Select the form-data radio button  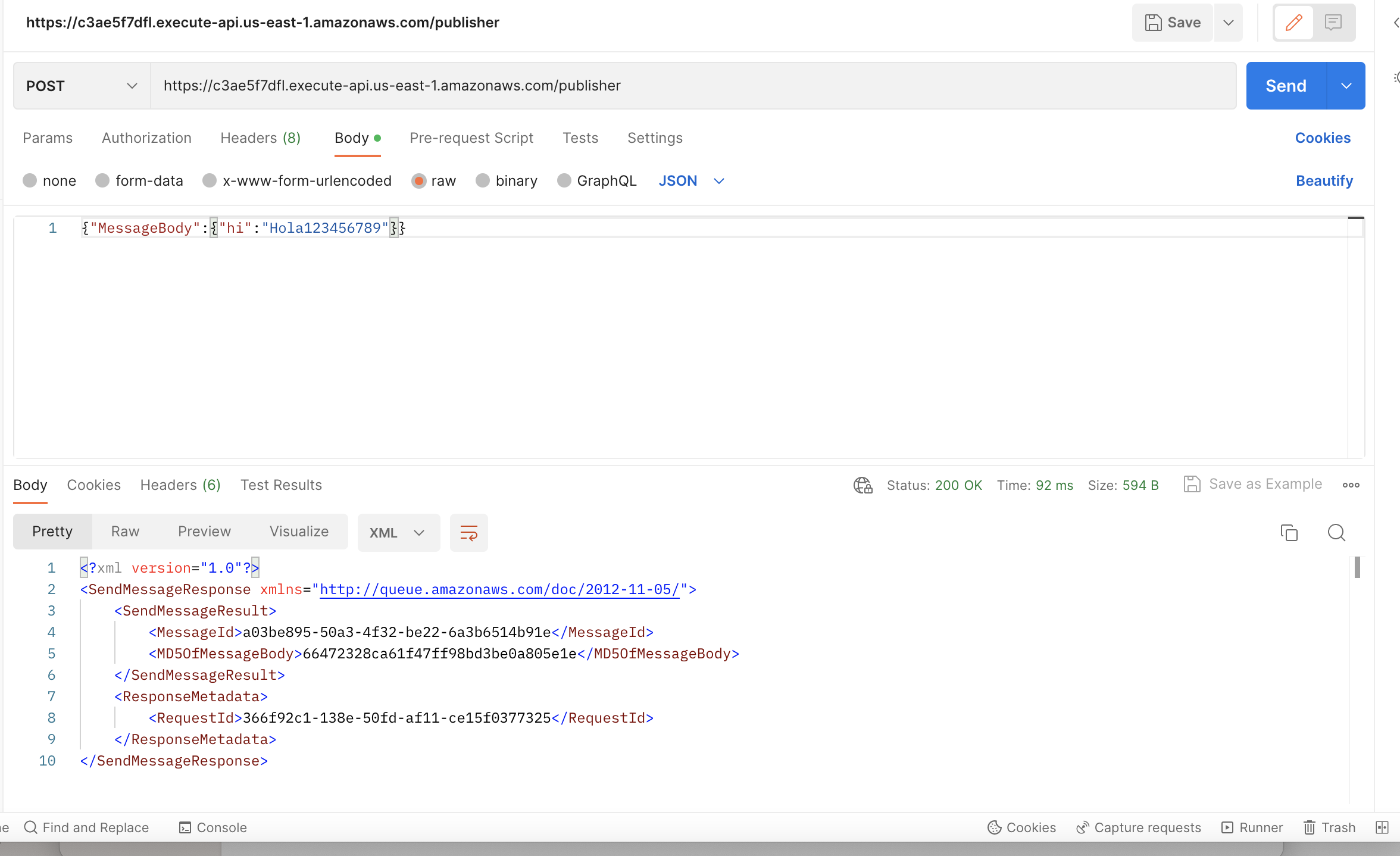point(102,180)
